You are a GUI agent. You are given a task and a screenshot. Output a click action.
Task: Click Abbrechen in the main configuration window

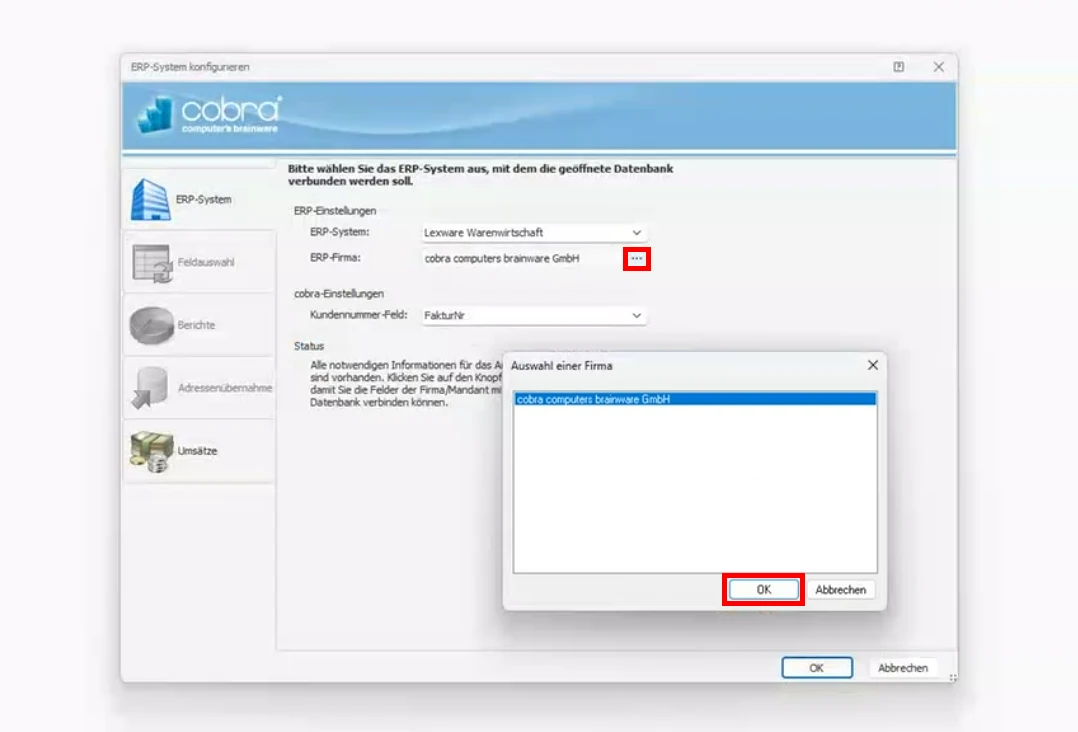point(903,667)
